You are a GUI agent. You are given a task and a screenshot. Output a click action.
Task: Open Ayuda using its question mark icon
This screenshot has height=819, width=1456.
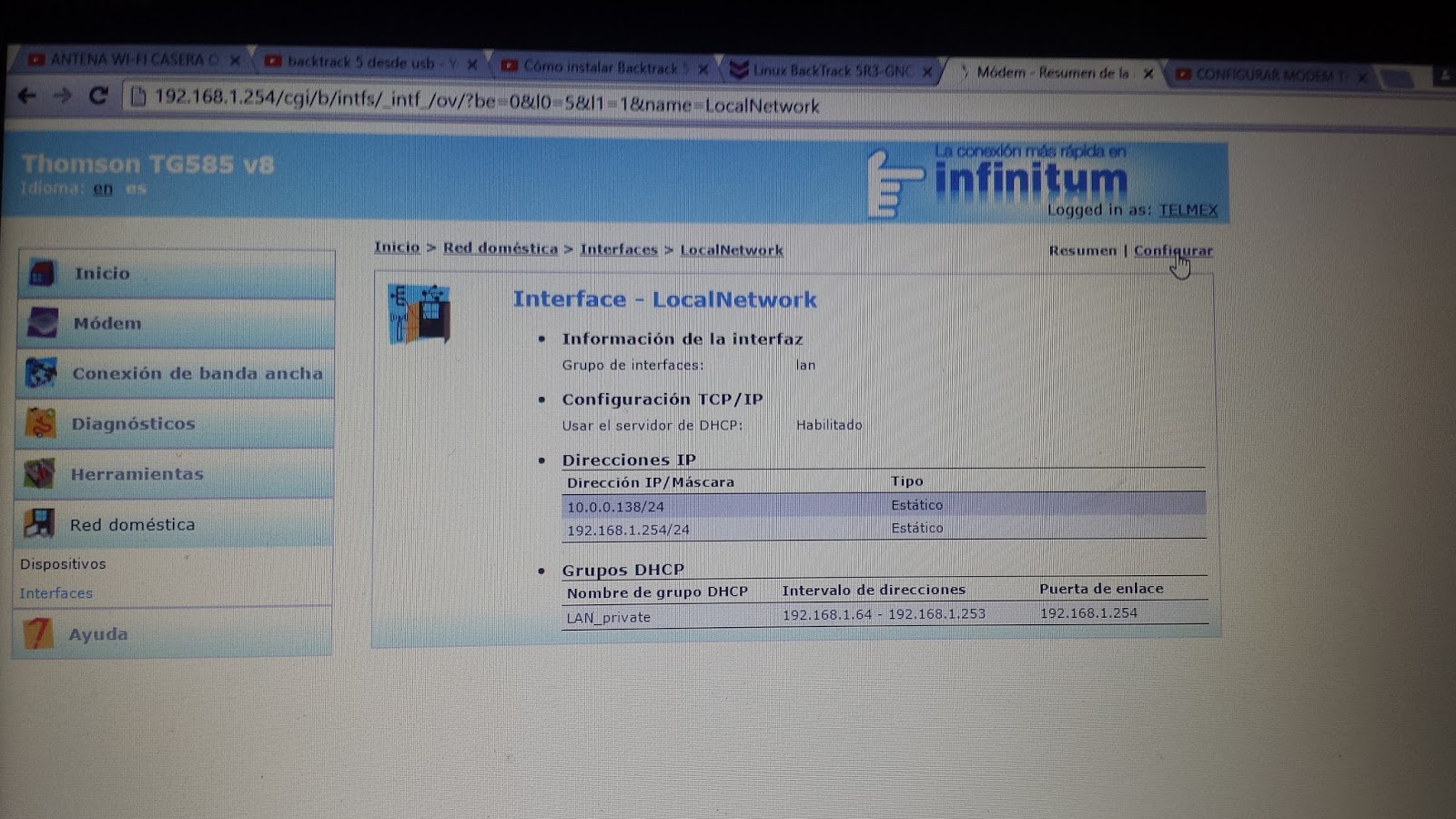(40, 633)
